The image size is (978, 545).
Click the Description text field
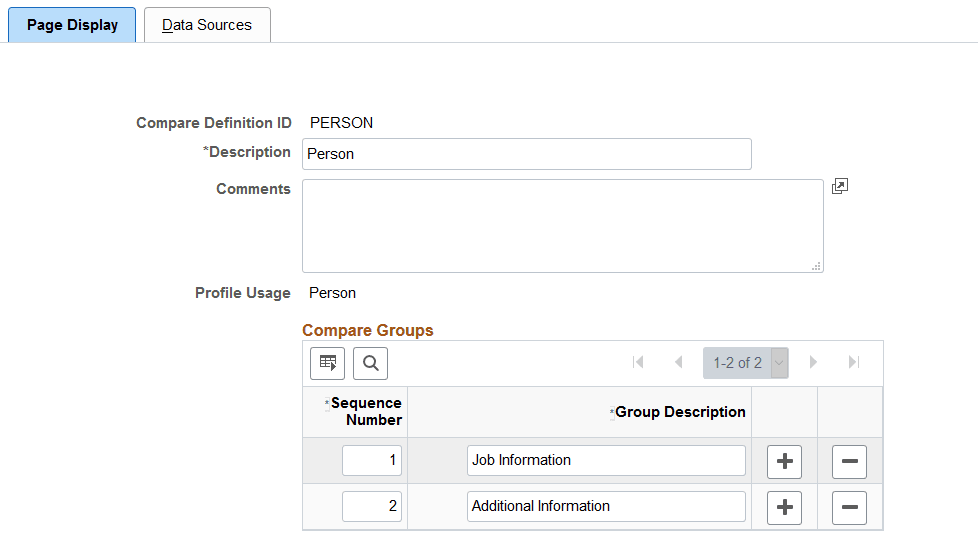[x=526, y=154]
